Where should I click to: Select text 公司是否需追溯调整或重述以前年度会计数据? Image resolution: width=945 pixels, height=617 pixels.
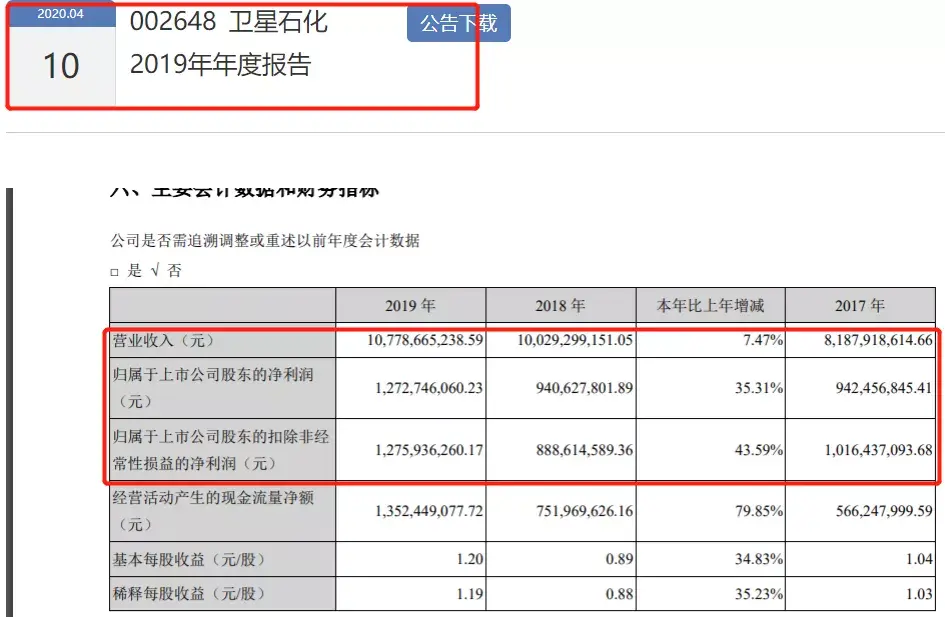point(265,241)
